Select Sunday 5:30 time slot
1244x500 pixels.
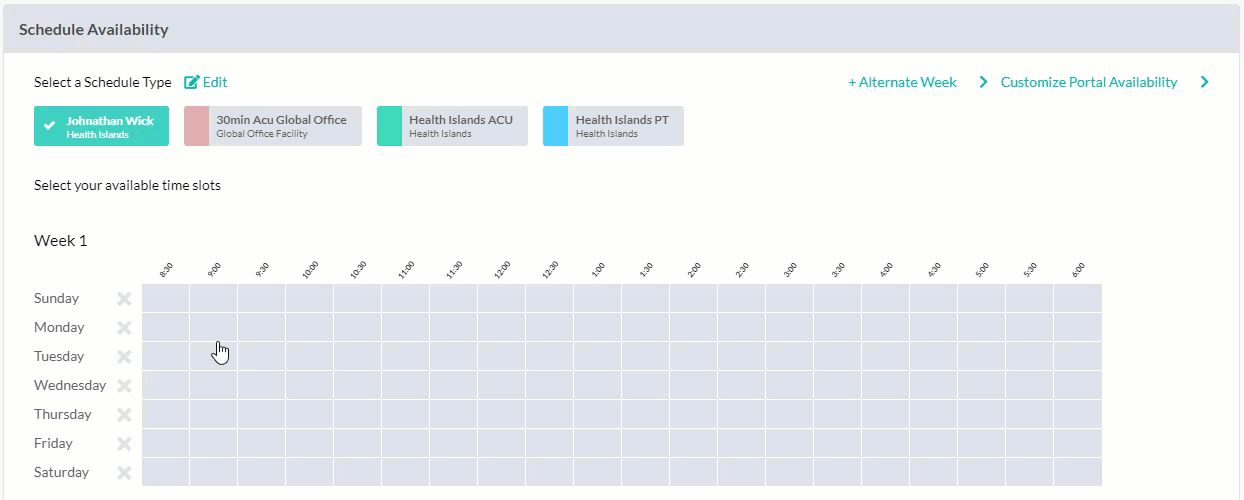(1030, 298)
